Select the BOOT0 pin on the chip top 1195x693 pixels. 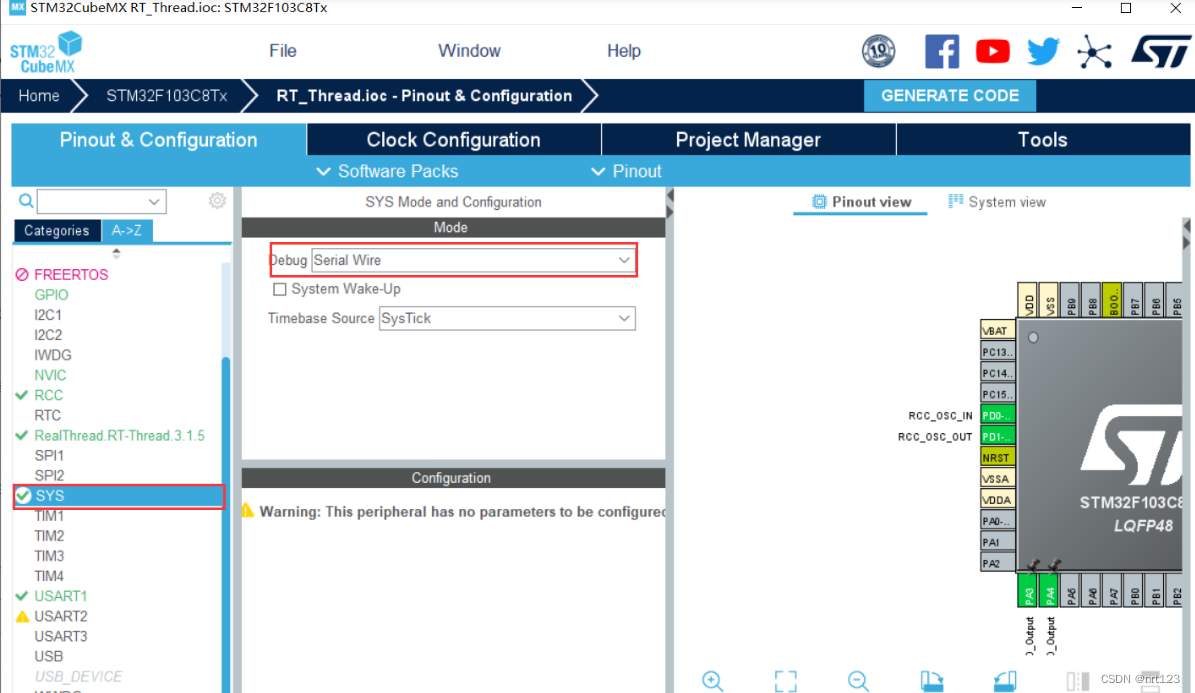(1112, 300)
